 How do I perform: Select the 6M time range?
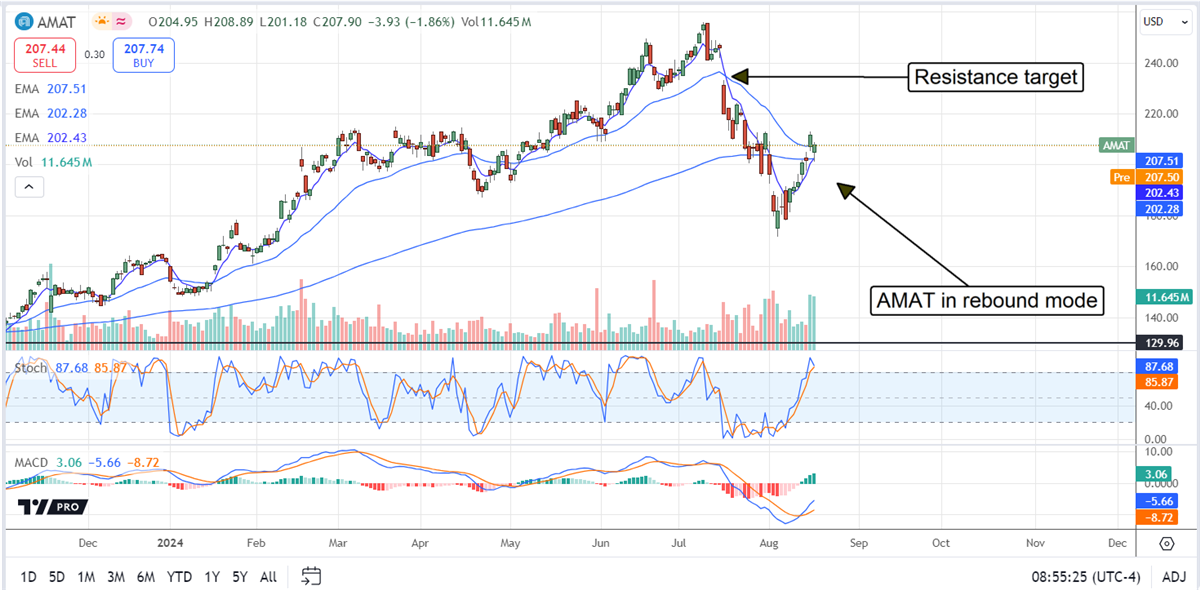(x=146, y=577)
